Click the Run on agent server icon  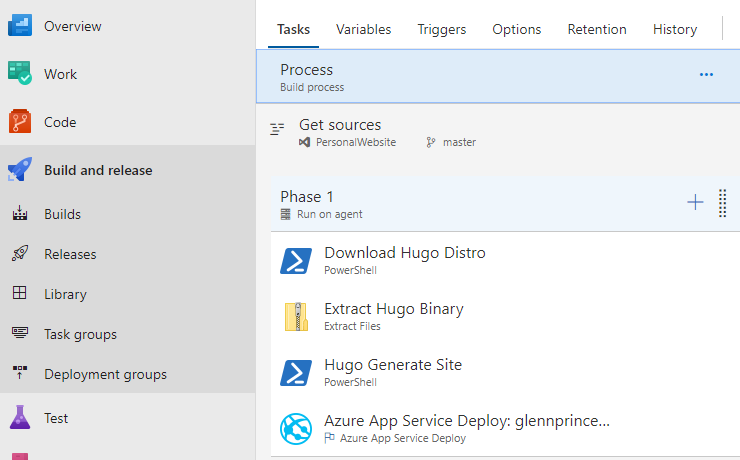click(286, 214)
